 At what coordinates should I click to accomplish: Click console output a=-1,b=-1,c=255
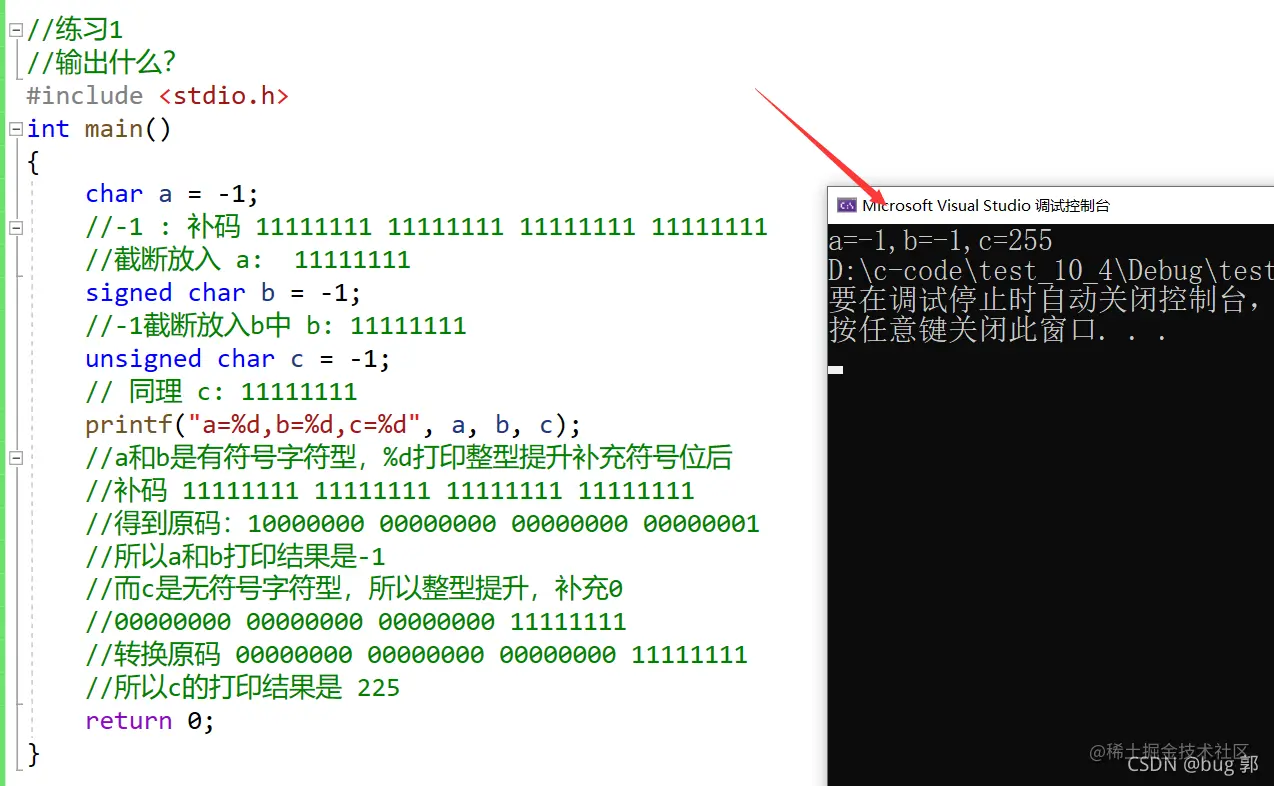[940, 241]
